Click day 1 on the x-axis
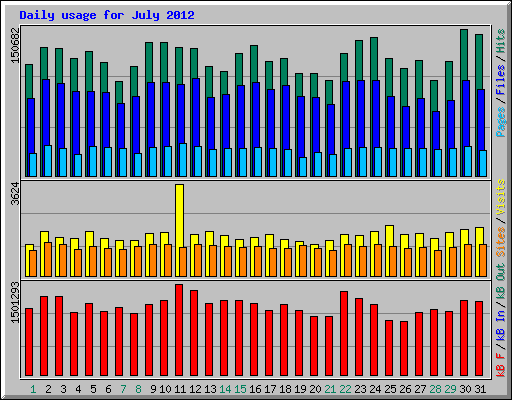The image size is (512, 400). coord(33,389)
